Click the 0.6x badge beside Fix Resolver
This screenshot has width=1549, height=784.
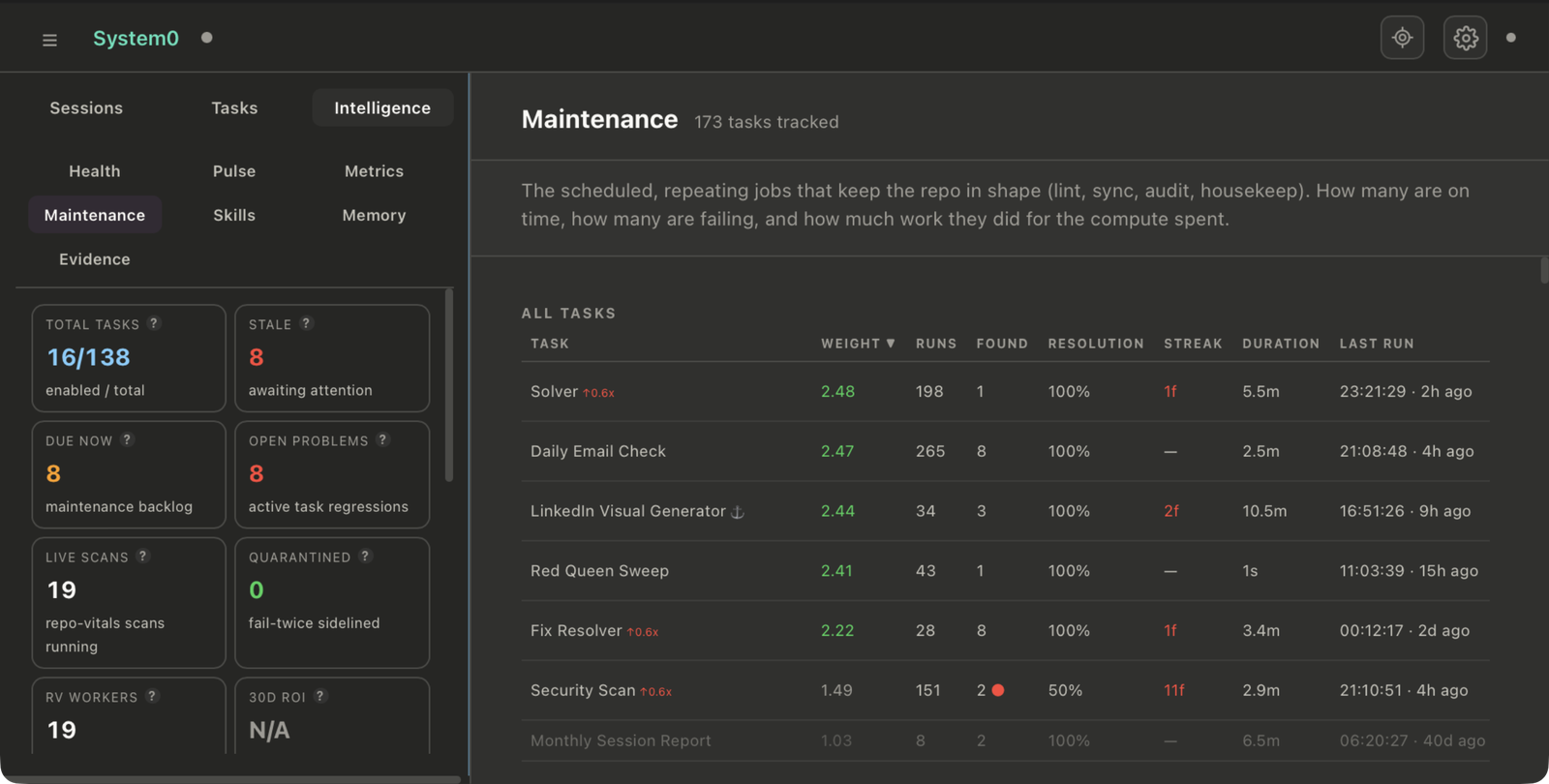(643, 632)
